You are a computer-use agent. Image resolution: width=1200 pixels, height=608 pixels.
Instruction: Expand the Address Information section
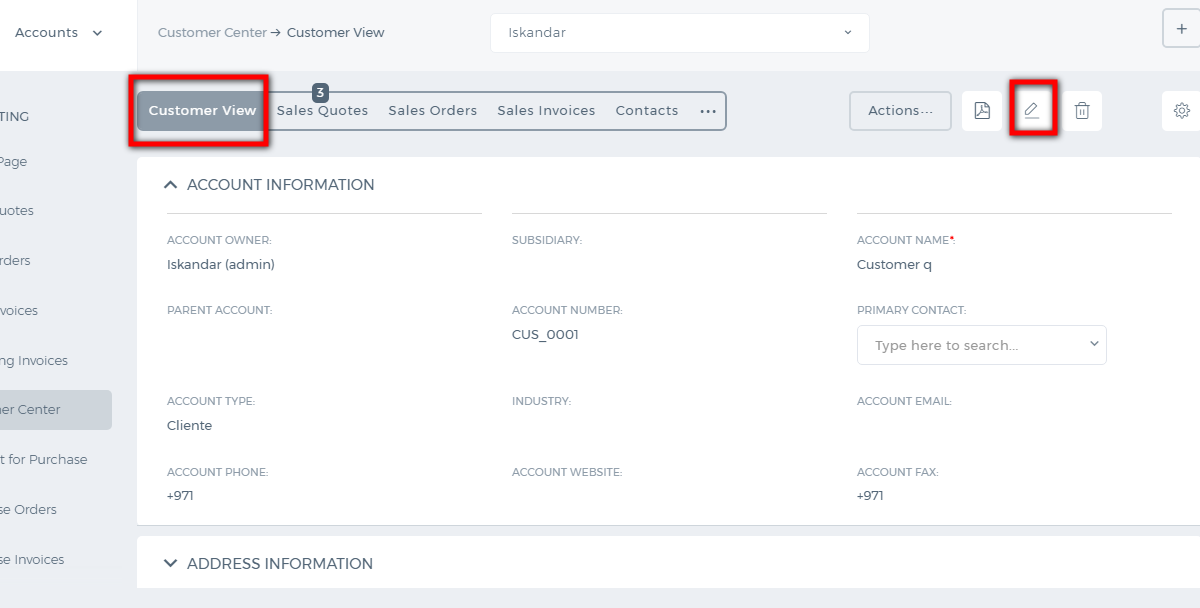pos(170,564)
